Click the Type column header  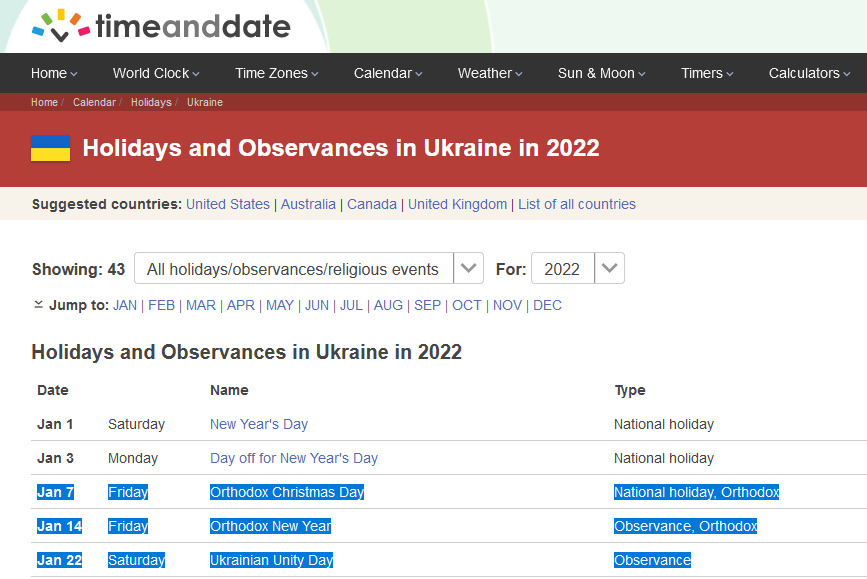[x=630, y=390]
